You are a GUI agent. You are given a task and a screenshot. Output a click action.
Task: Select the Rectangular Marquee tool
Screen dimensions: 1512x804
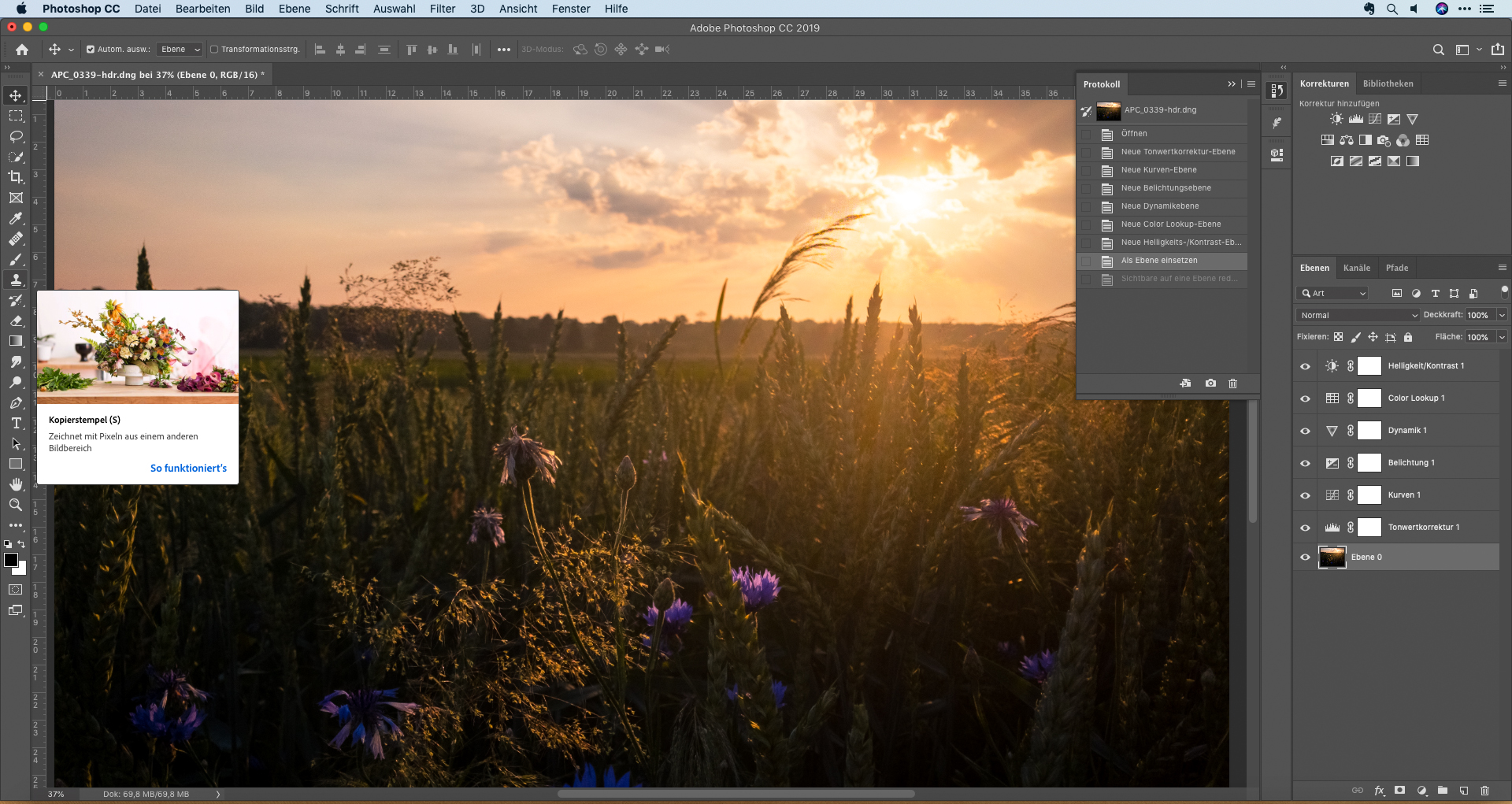16,116
